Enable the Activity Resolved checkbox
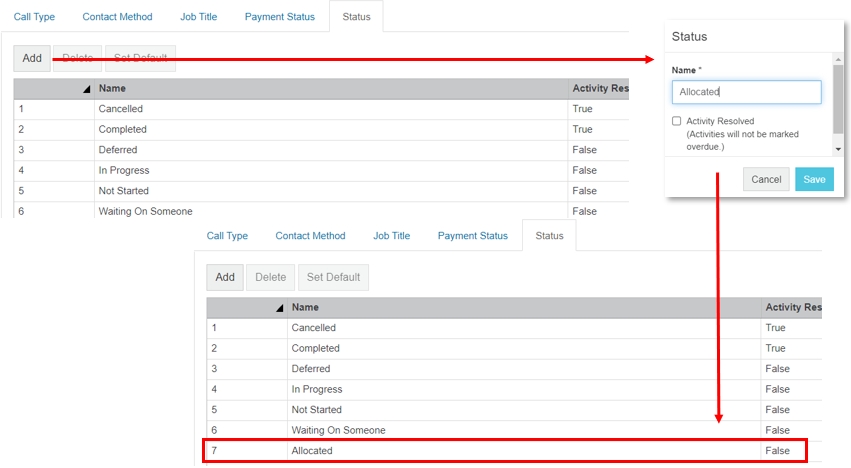The height and width of the screenshot is (468, 851). pos(677,121)
